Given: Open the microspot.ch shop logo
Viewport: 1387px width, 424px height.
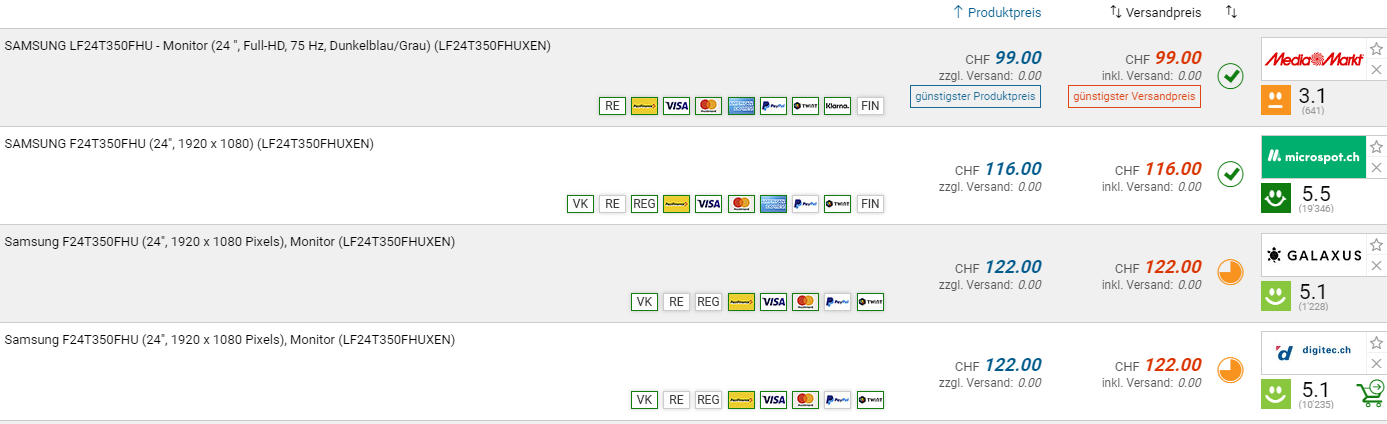Looking at the screenshot, I should (1312, 157).
